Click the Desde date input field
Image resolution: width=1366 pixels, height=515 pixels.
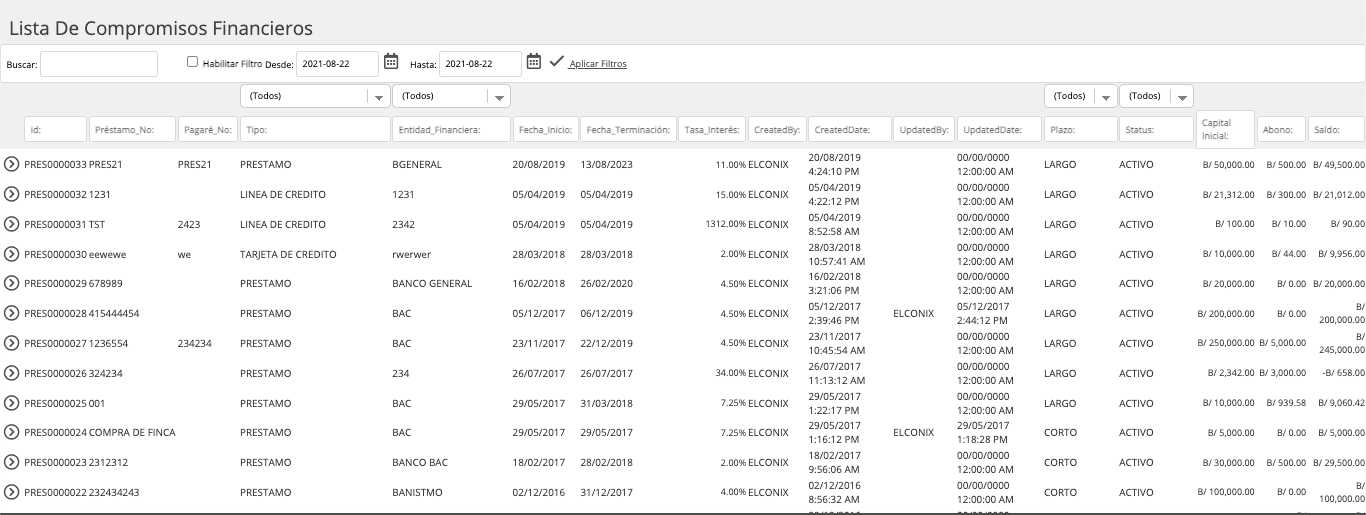pyautogui.click(x=338, y=64)
